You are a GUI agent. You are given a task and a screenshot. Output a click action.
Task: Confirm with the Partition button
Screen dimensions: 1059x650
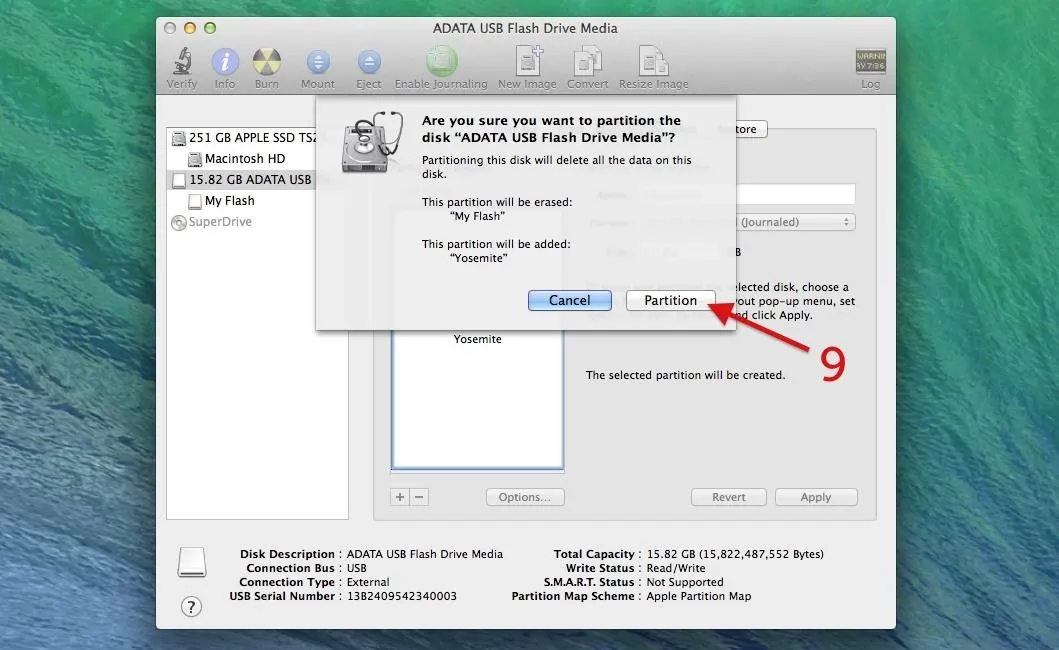pos(670,301)
